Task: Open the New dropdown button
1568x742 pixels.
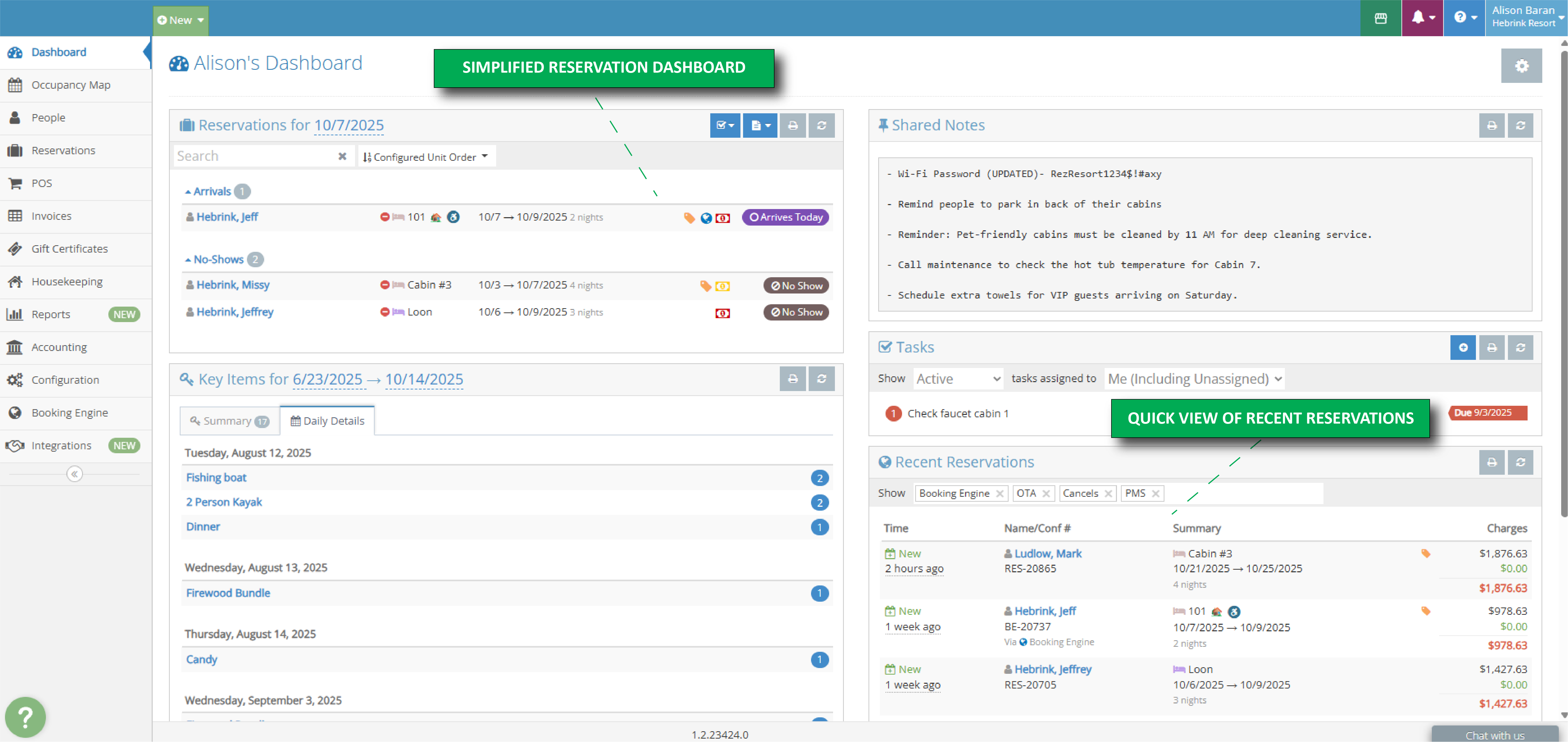Action: tap(180, 20)
